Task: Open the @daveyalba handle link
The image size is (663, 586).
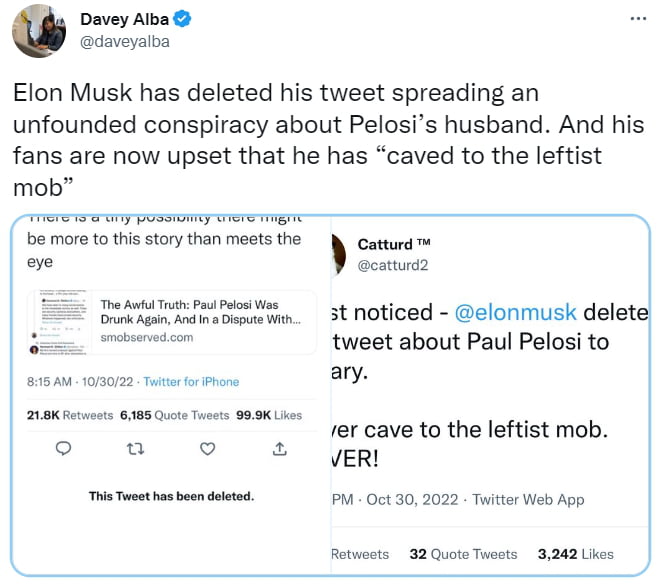Action: point(124,41)
